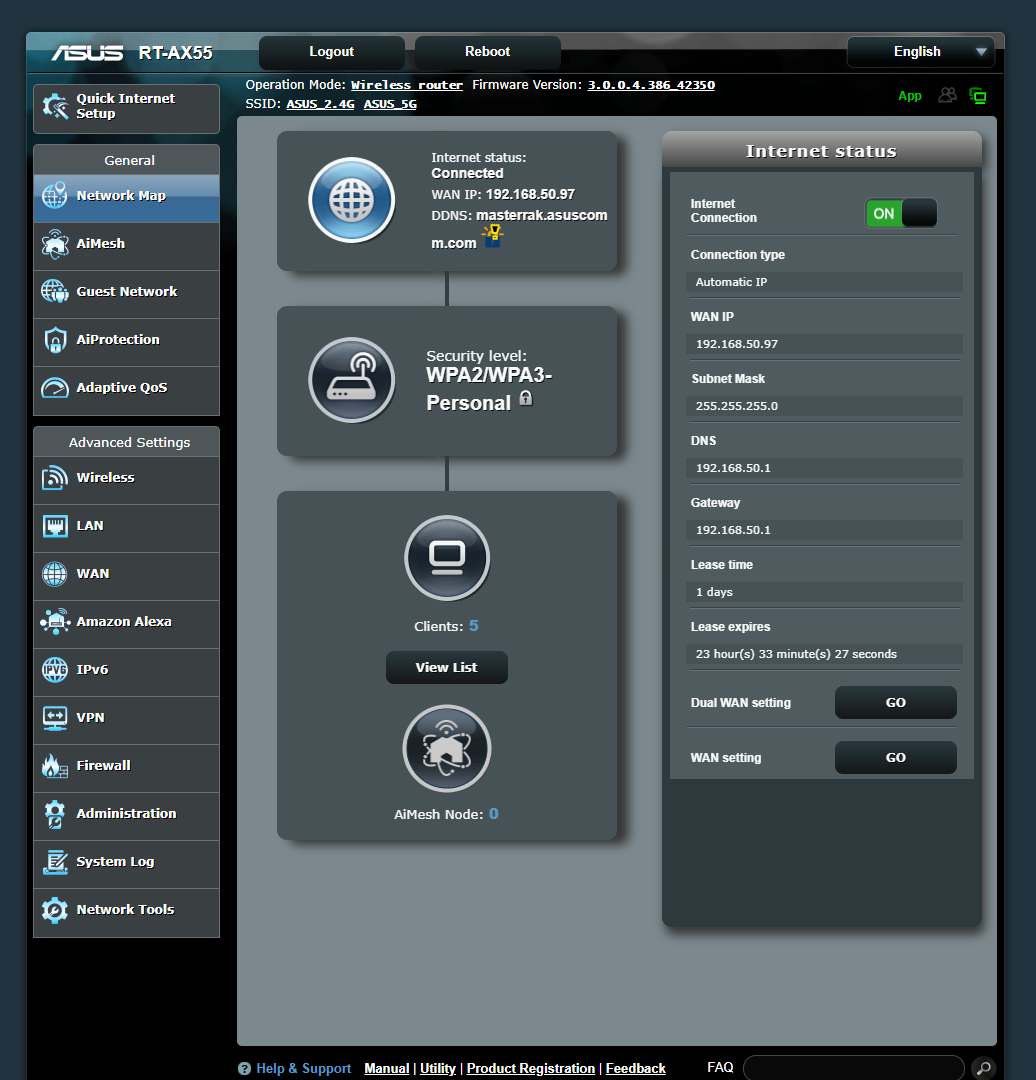Click the AiProtection shield icon

point(54,340)
